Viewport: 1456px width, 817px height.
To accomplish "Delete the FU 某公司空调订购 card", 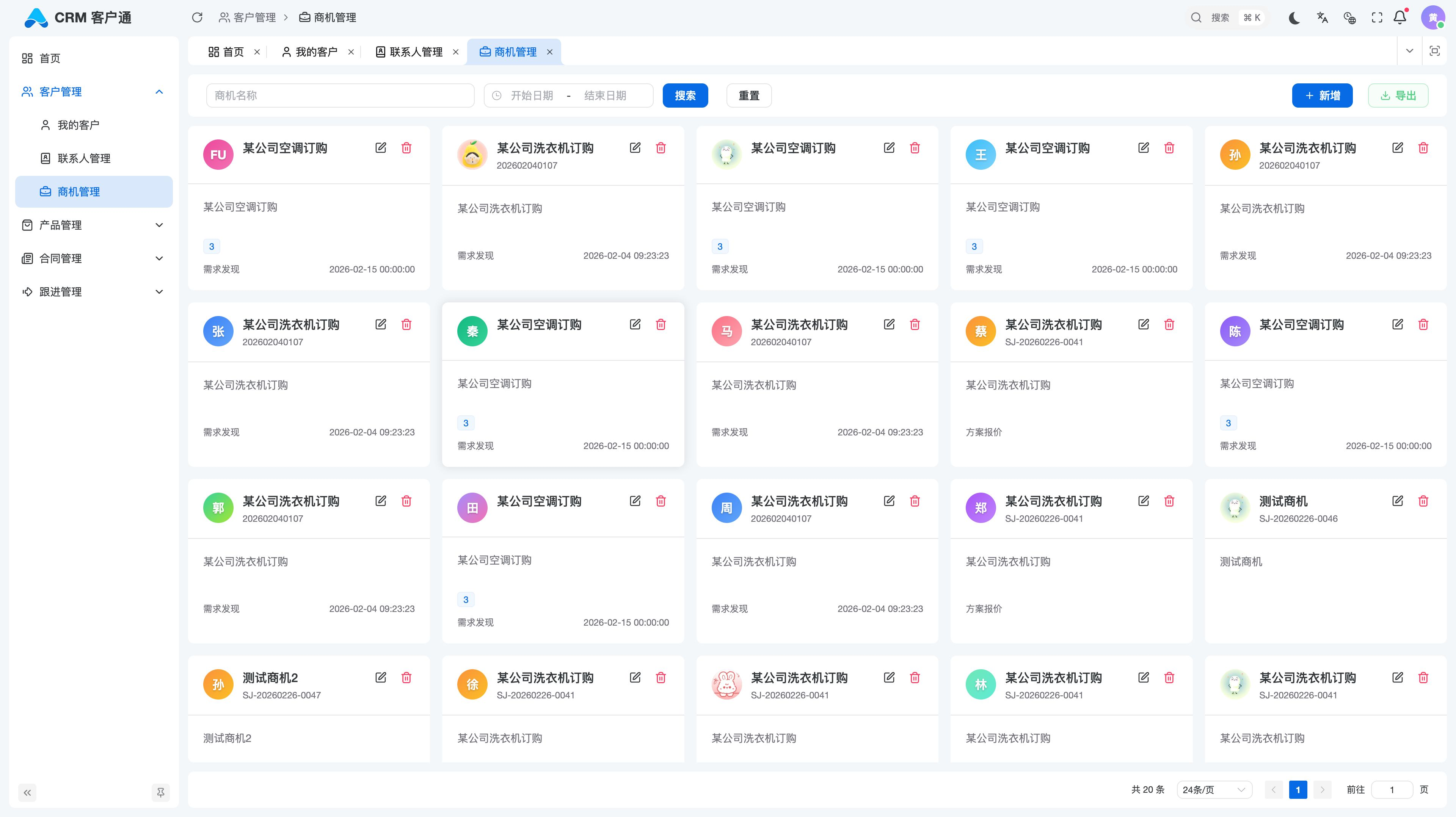I will tap(406, 147).
